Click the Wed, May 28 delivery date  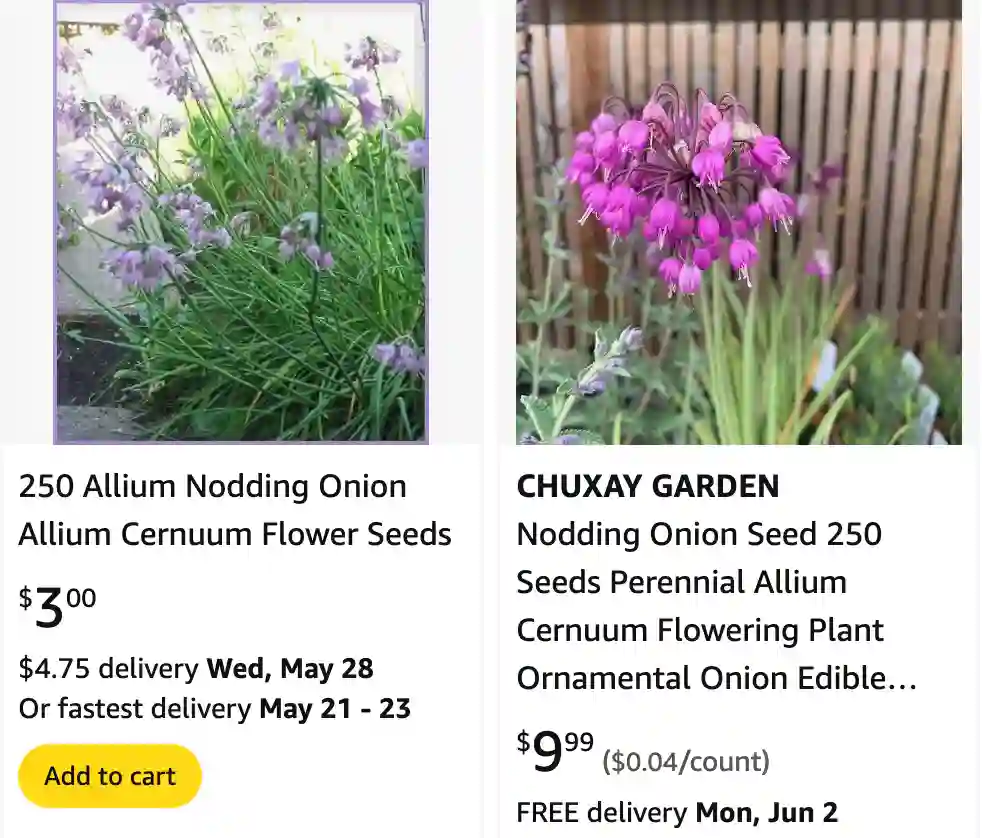[x=290, y=668]
